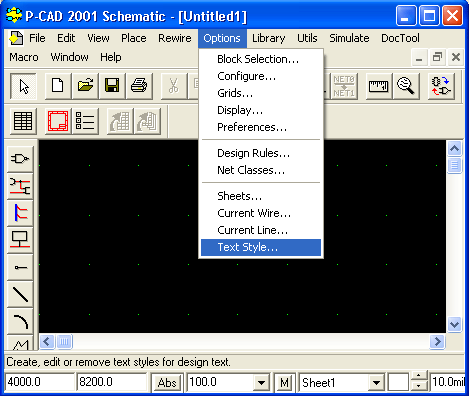Select the Place Bus tool

20,213
